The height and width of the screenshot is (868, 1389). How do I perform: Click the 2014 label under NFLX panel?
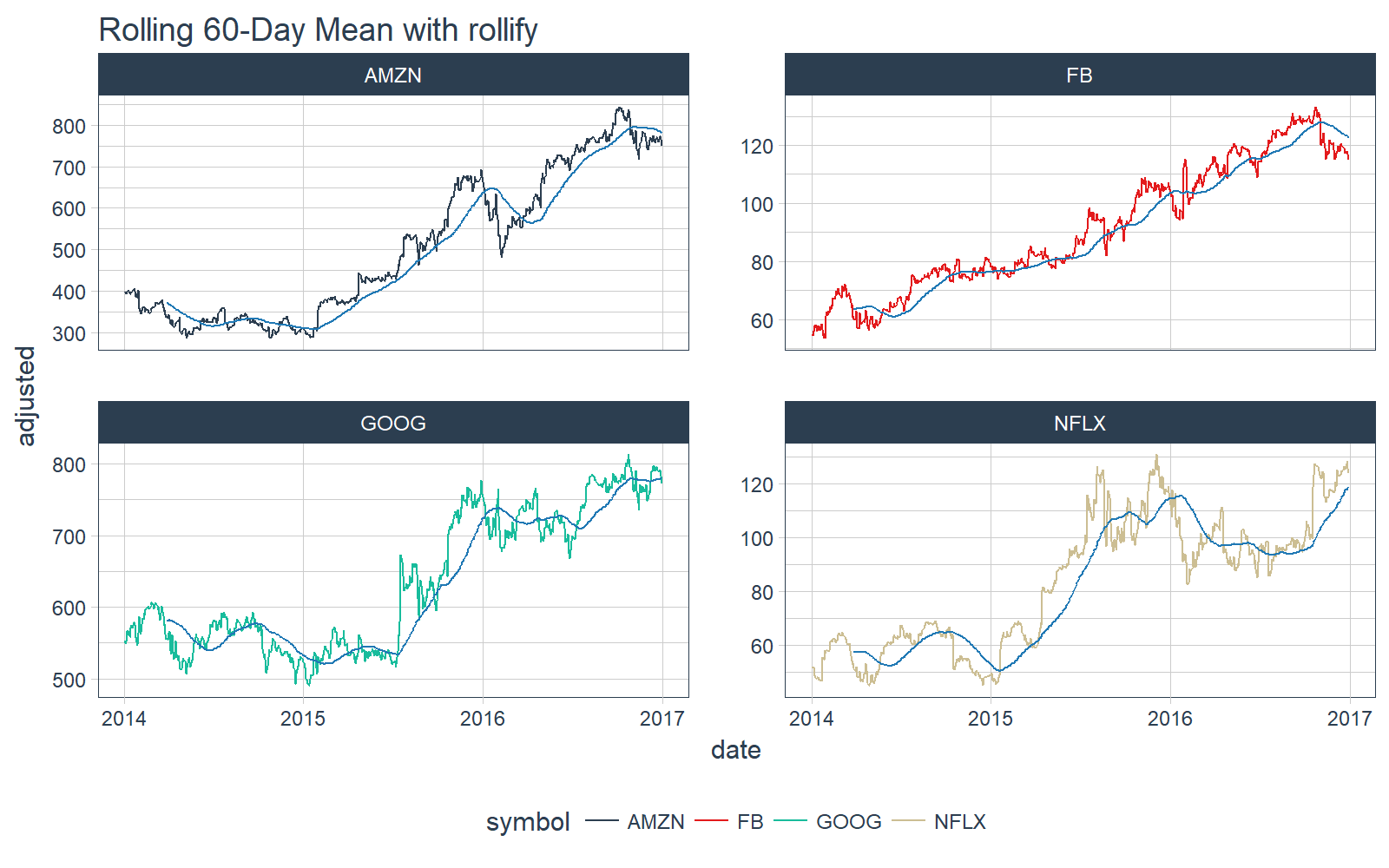[812, 719]
